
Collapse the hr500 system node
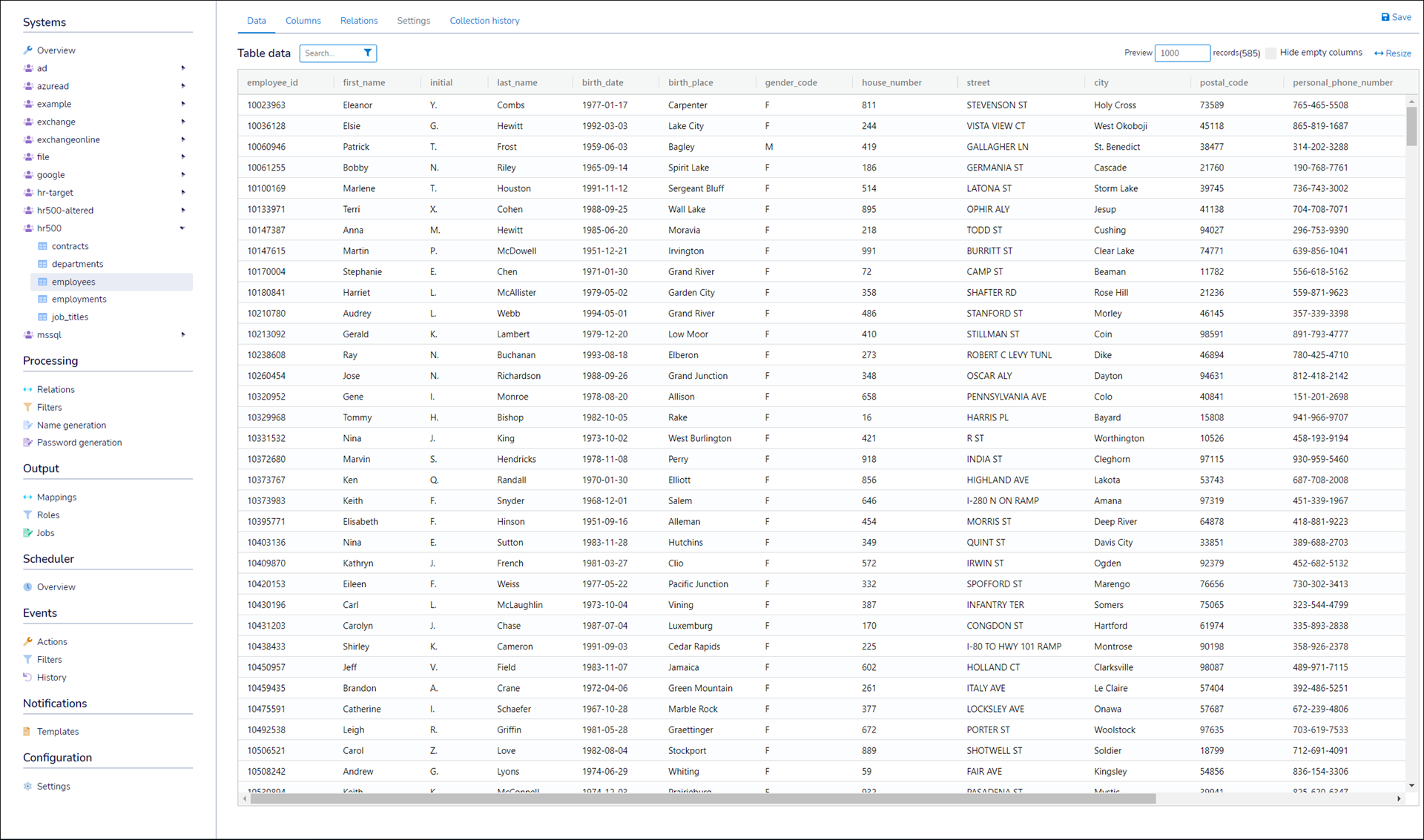182,228
